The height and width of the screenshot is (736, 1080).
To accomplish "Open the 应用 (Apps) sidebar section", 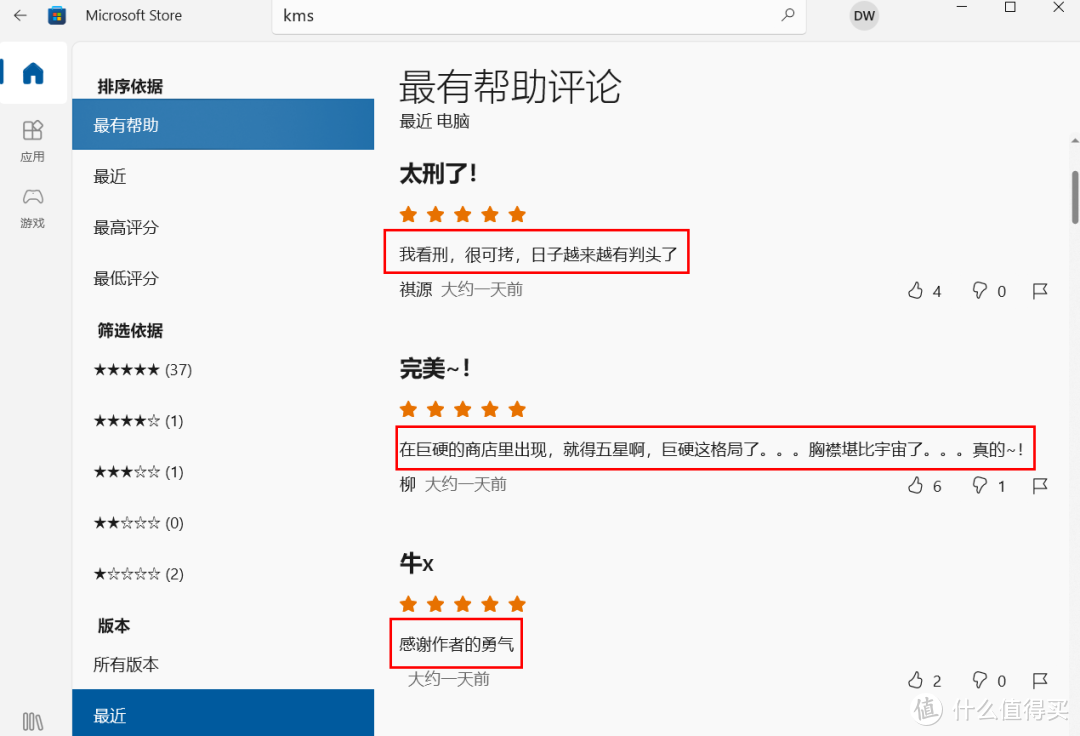I will (x=32, y=140).
